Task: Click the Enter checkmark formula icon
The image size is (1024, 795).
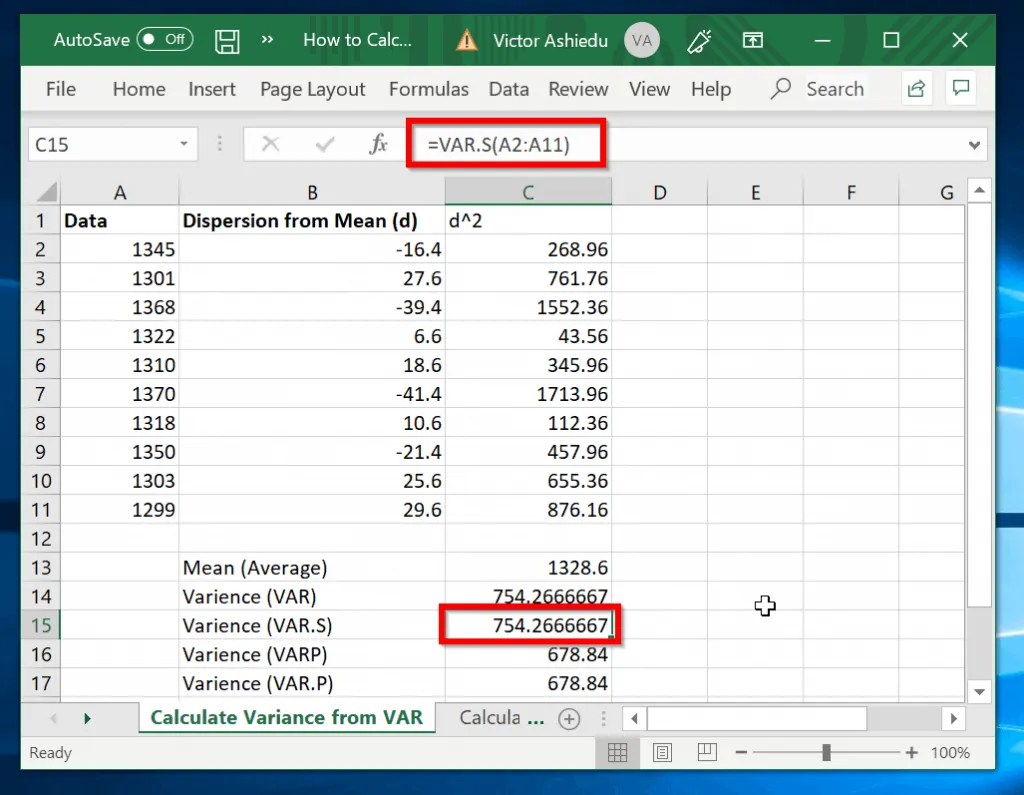Action: click(x=325, y=144)
